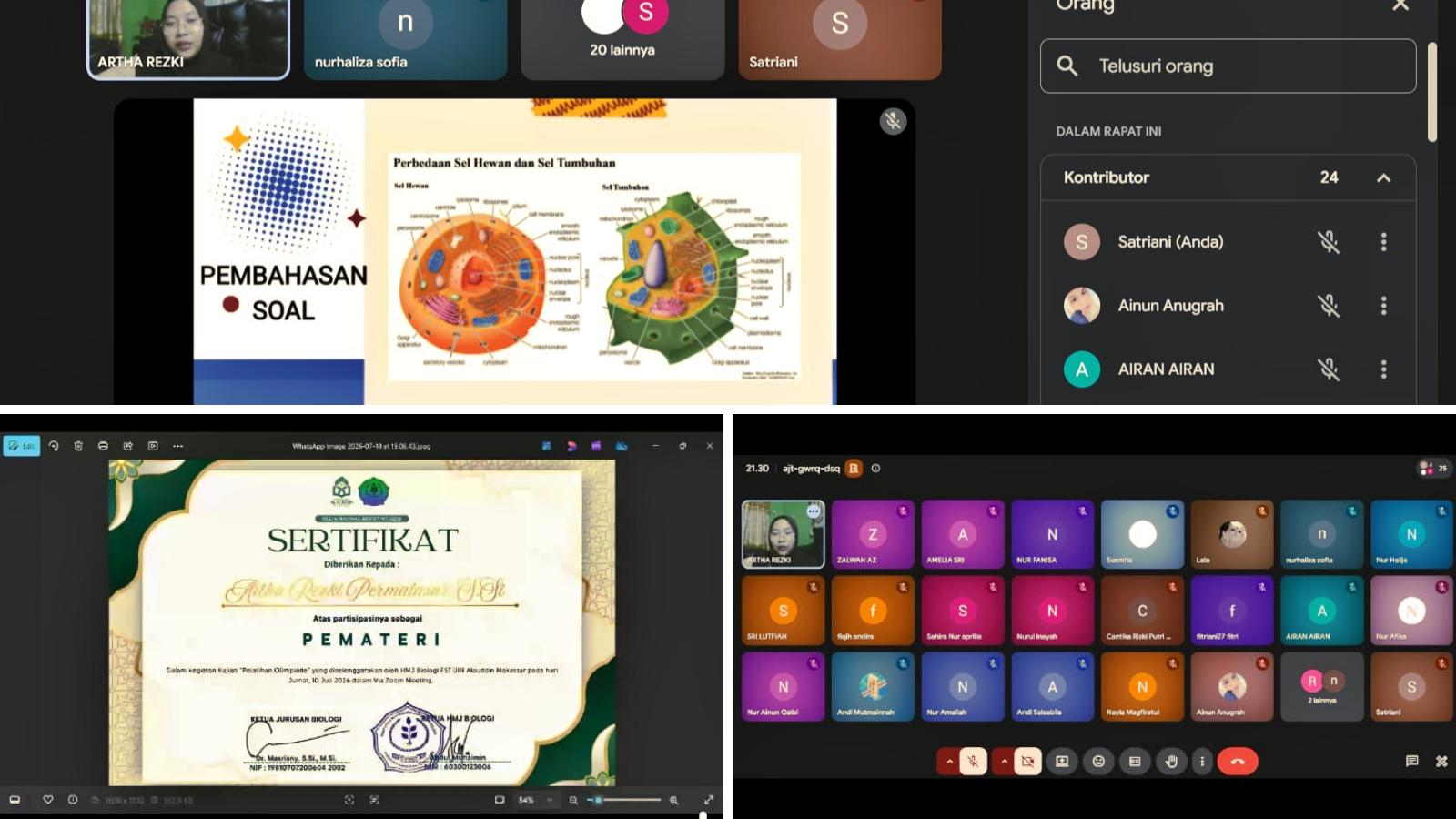Viewport: 1456px width, 819px height.
Task: Toggle the camera off button
Action: click(1027, 762)
